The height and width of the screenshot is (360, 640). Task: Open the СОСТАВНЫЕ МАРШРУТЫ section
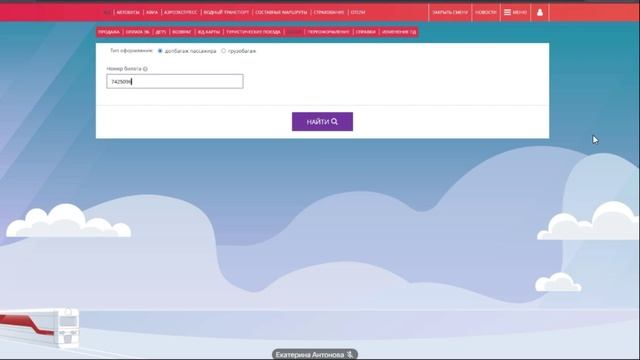pos(281,13)
